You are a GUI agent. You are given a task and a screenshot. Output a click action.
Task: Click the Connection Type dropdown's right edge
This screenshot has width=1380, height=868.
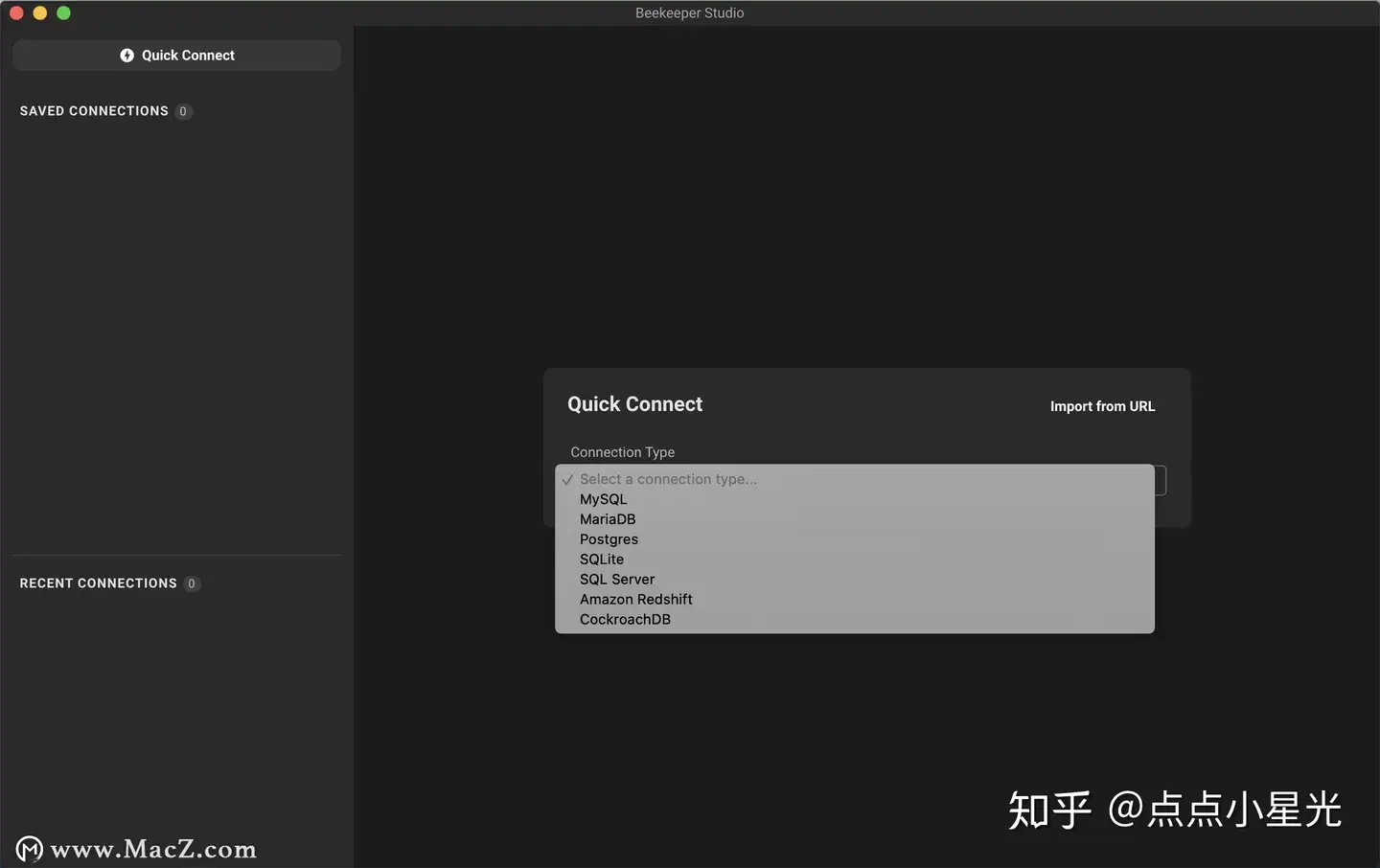[1161, 481]
